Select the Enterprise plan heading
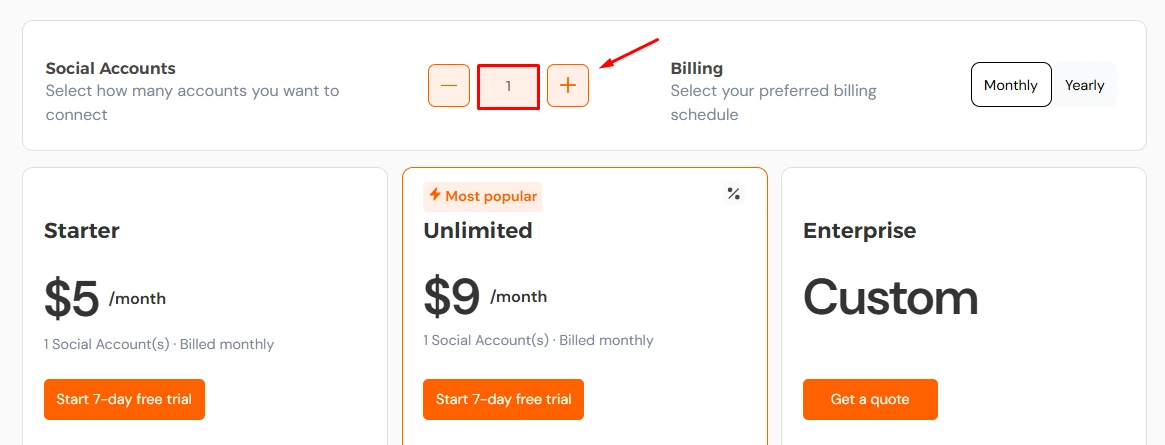 point(860,230)
